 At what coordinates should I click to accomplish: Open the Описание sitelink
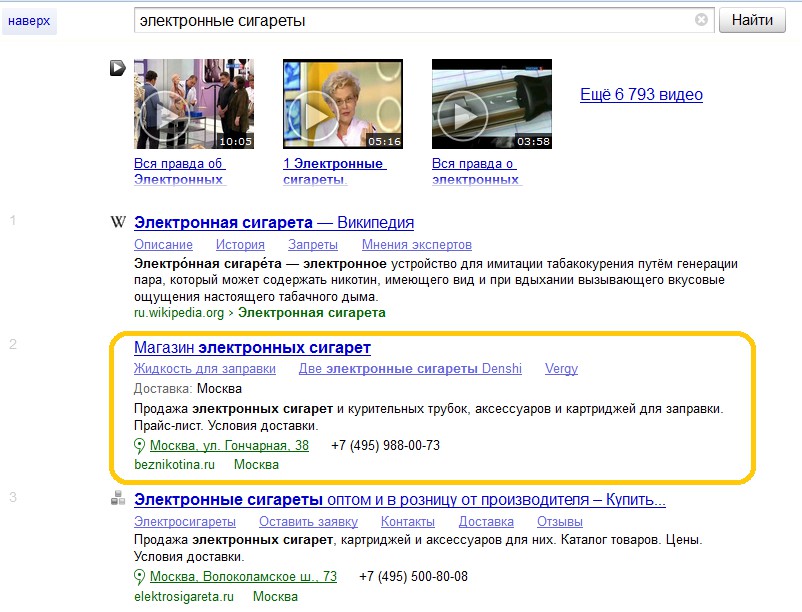(x=163, y=244)
